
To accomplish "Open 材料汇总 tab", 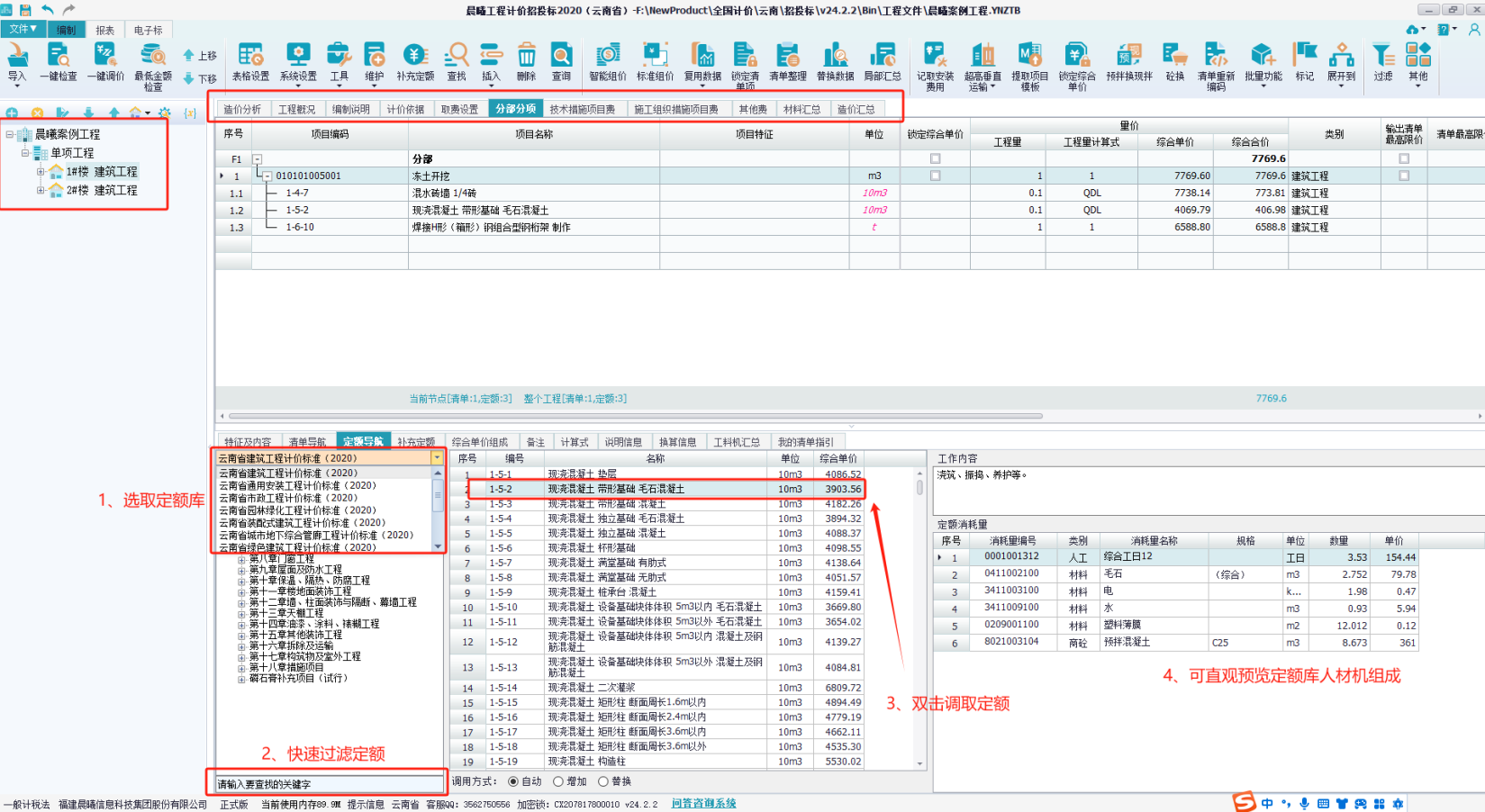I will pos(801,109).
